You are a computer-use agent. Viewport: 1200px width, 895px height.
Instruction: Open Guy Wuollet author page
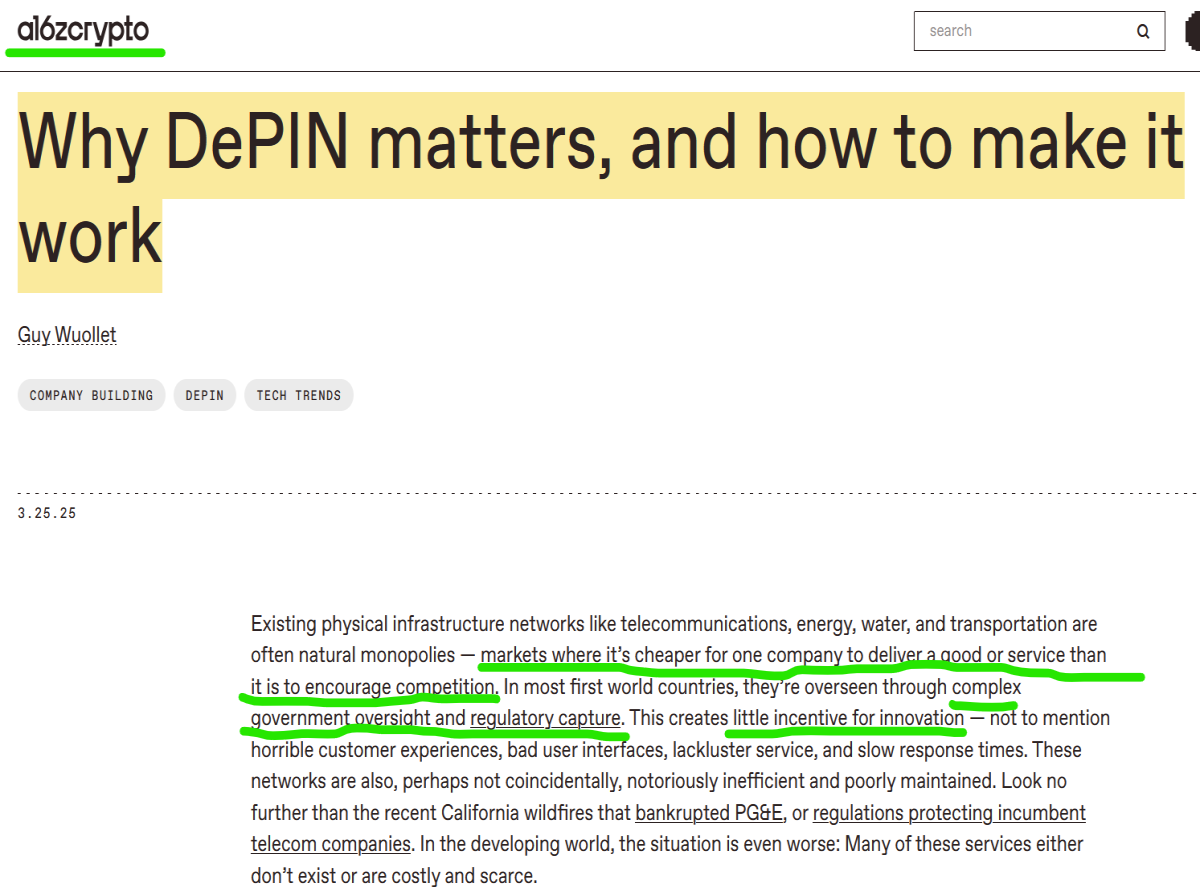click(x=67, y=335)
